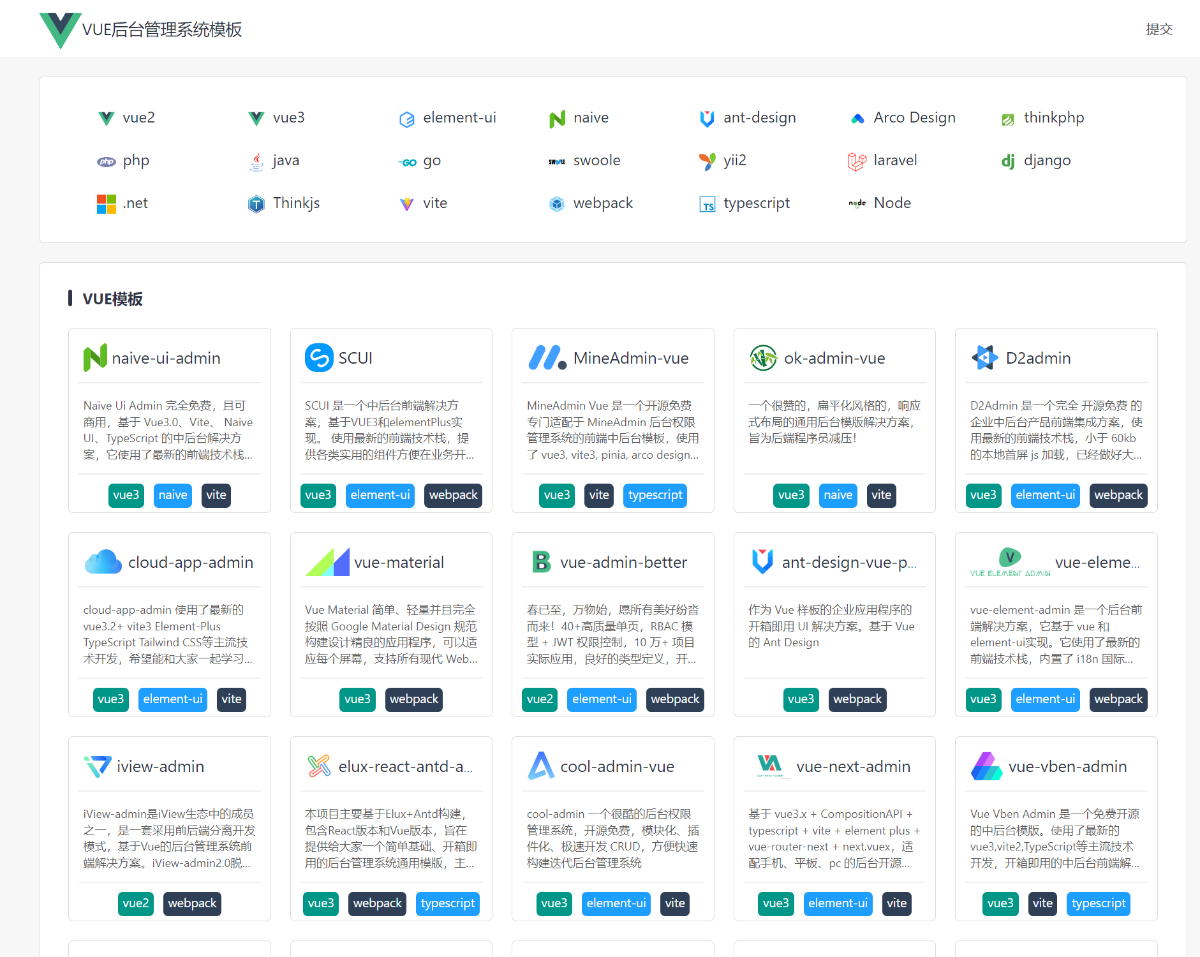Image resolution: width=1200 pixels, height=957 pixels.
Task: Open the SCUI template title
Action: click(355, 358)
